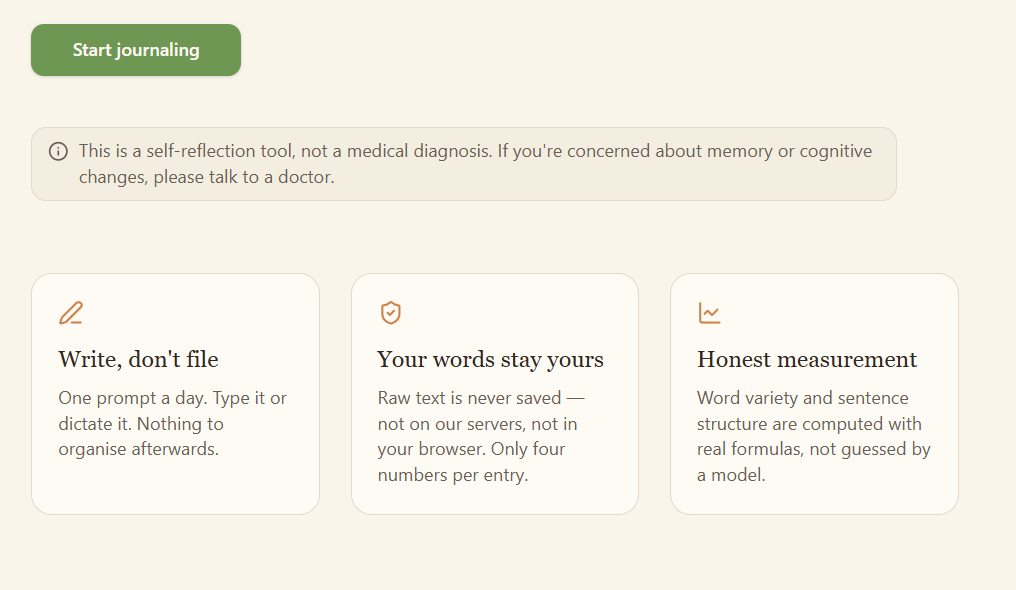Select the "Honest measurement" heading
1016x590 pixels.
click(807, 359)
